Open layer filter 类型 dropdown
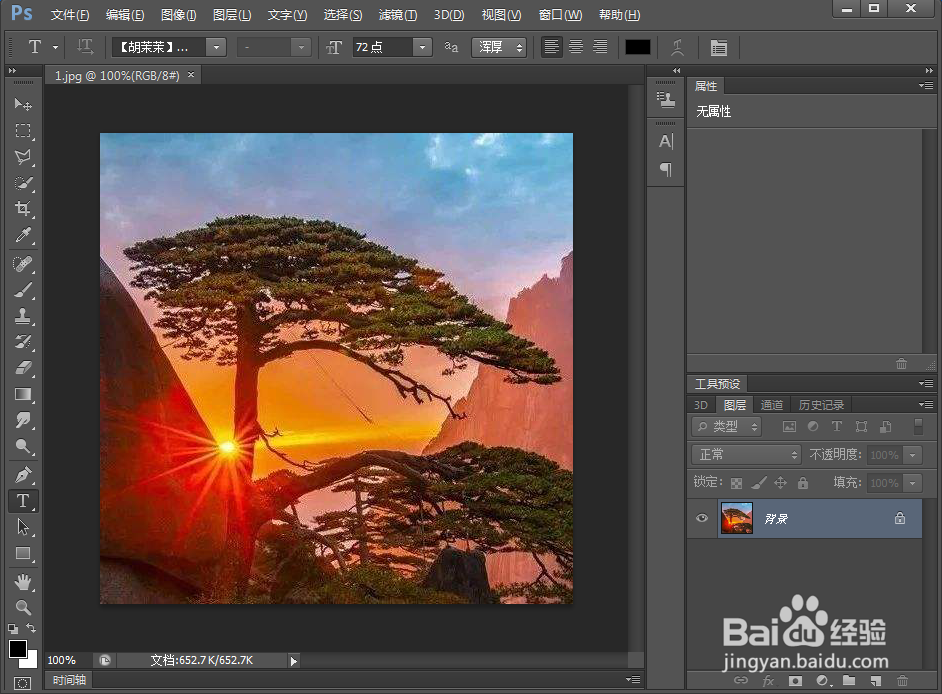Viewport: 942px width, 694px height. pos(727,427)
